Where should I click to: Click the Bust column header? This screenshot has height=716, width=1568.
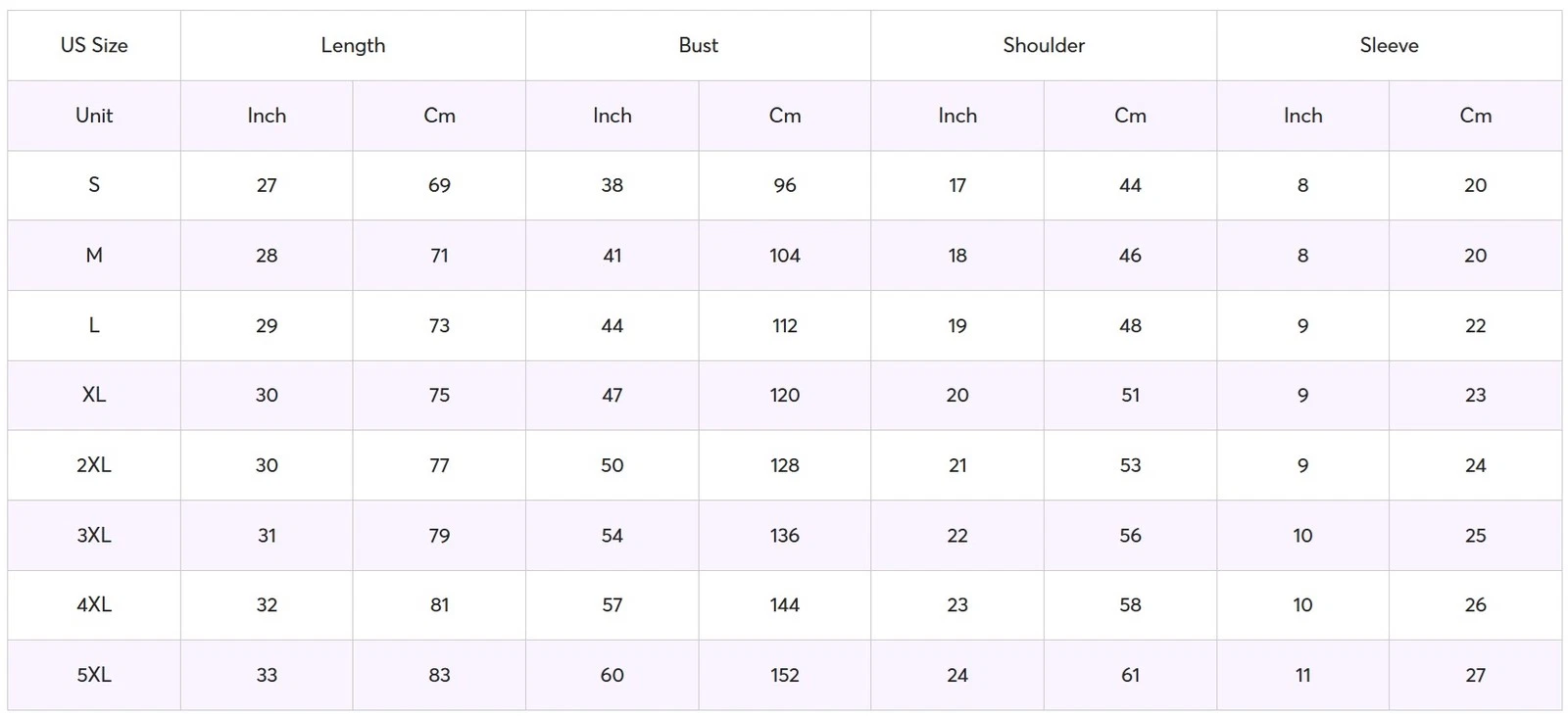pos(698,45)
